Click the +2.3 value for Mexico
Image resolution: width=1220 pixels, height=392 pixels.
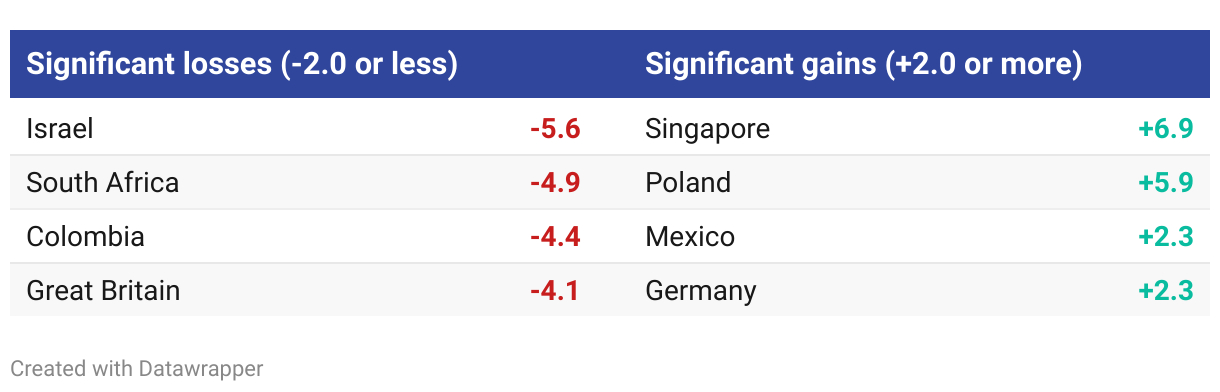click(1166, 237)
